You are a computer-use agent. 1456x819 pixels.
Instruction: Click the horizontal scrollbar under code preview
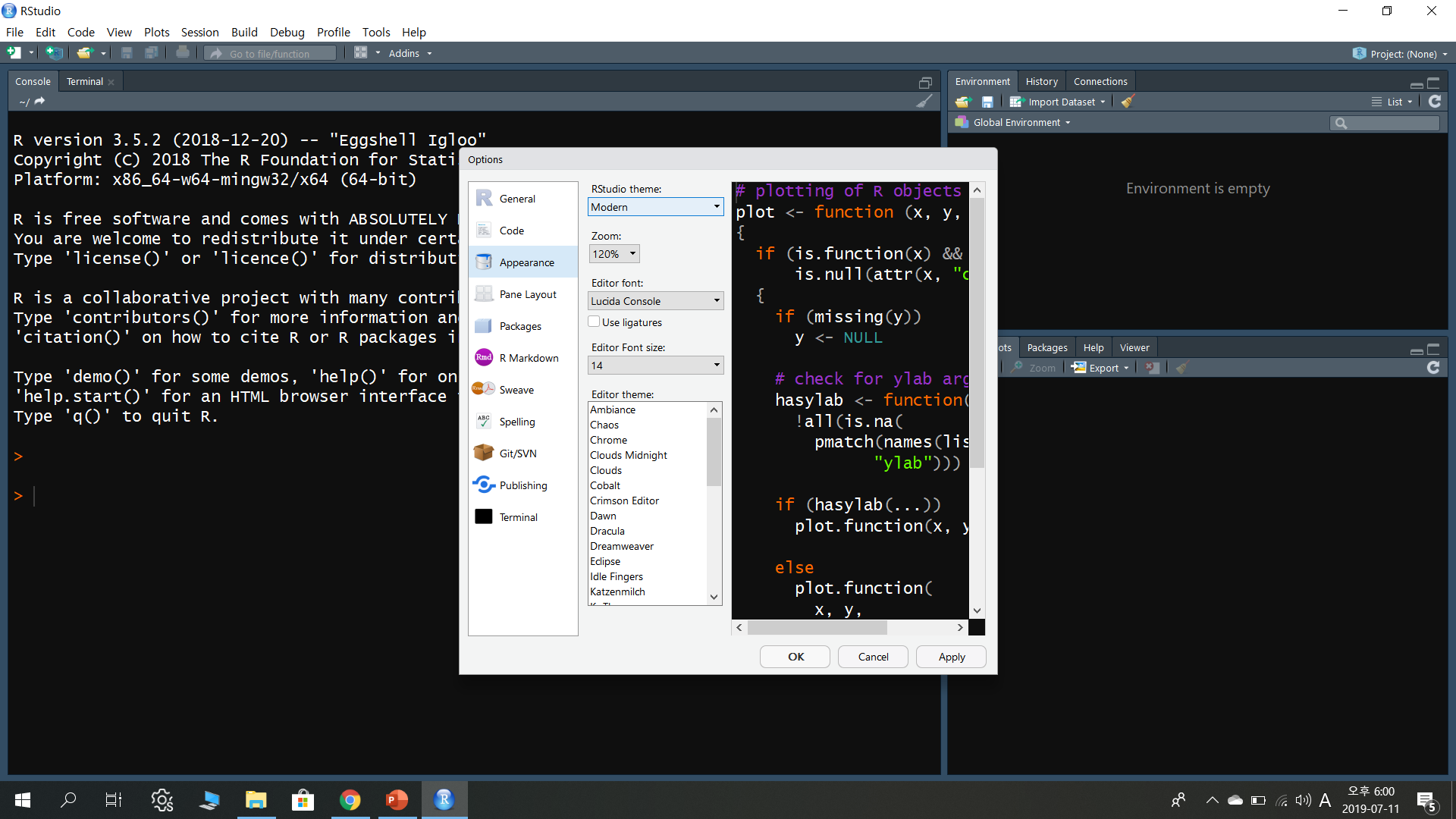pos(817,628)
